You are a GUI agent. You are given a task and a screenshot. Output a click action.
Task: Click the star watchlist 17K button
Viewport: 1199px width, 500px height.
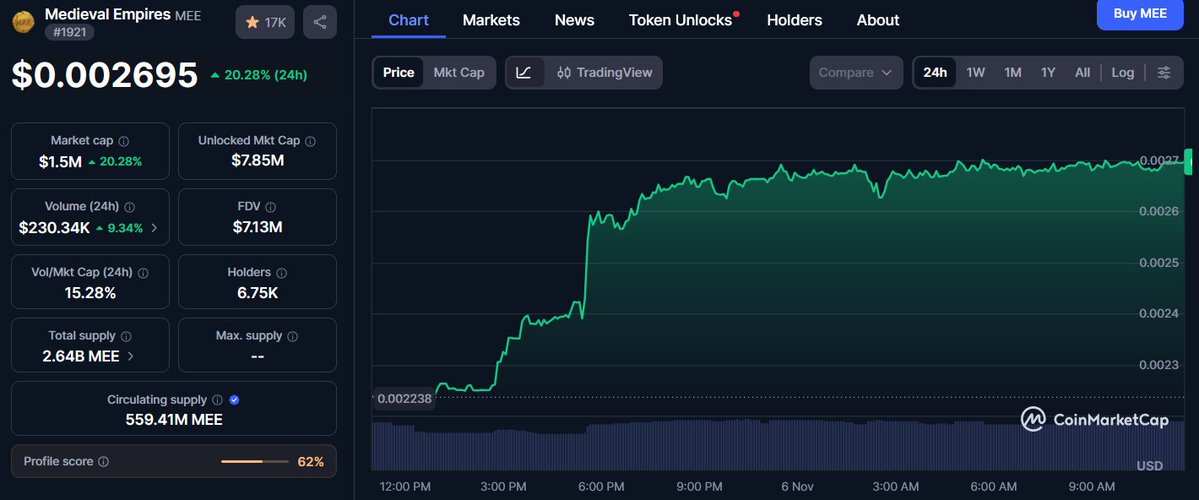coord(265,22)
